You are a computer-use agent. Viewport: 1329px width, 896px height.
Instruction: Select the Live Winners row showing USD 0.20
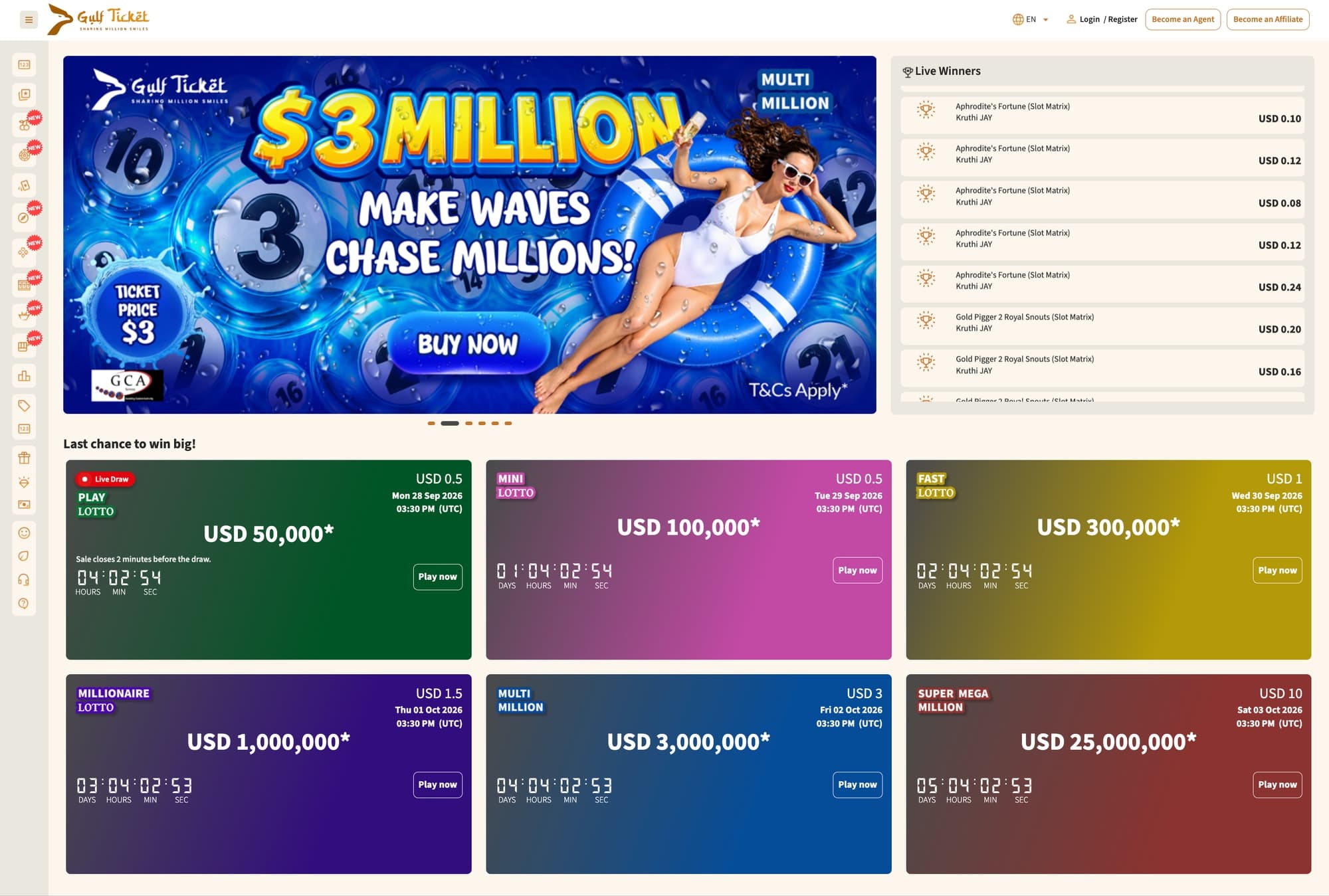pyautogui.click(x=1102, y=325)
